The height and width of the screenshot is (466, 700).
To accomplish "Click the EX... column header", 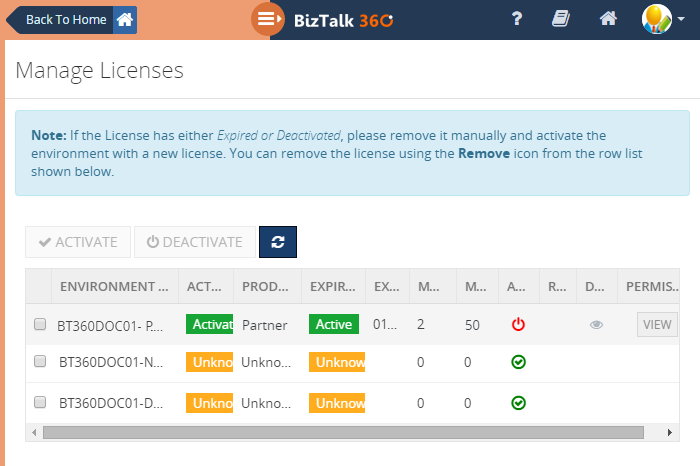I will [x=387, y=287].
